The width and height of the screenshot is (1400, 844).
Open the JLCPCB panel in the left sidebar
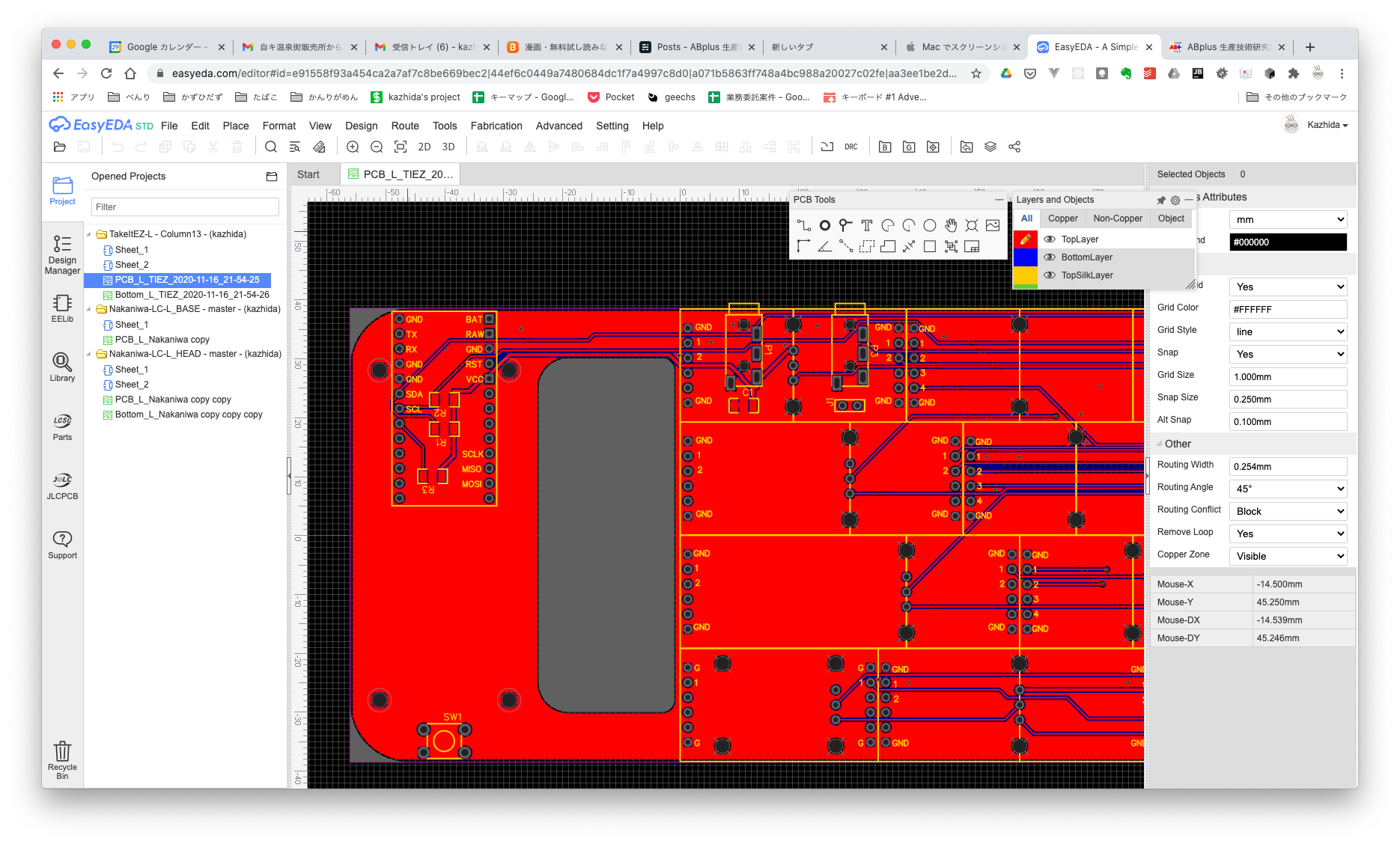62,486
